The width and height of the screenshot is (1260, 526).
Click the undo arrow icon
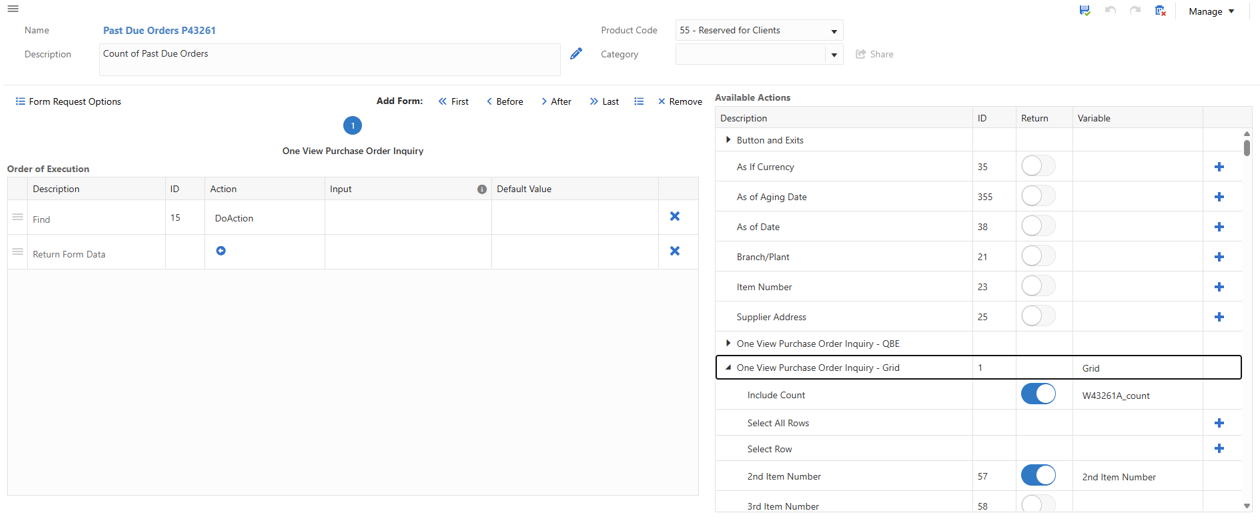(1110, 10)
